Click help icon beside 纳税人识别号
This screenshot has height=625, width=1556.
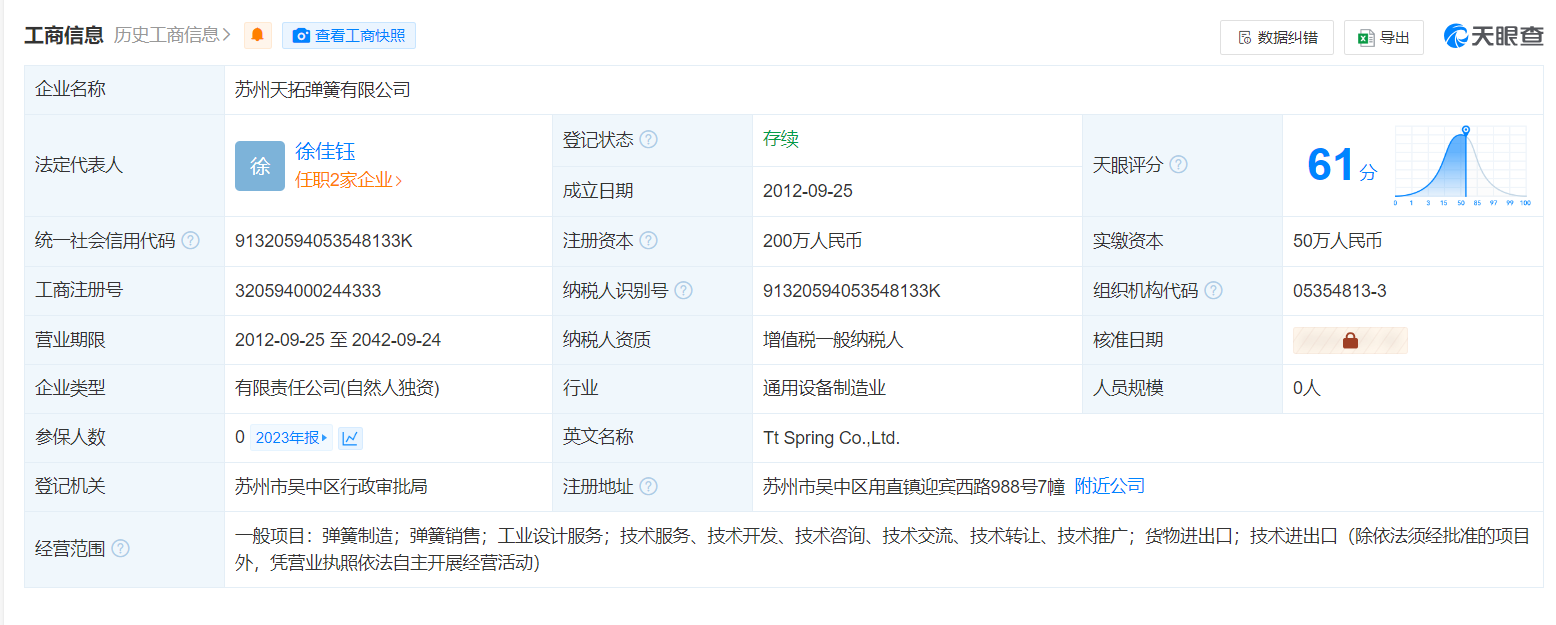tap(683, 291)
